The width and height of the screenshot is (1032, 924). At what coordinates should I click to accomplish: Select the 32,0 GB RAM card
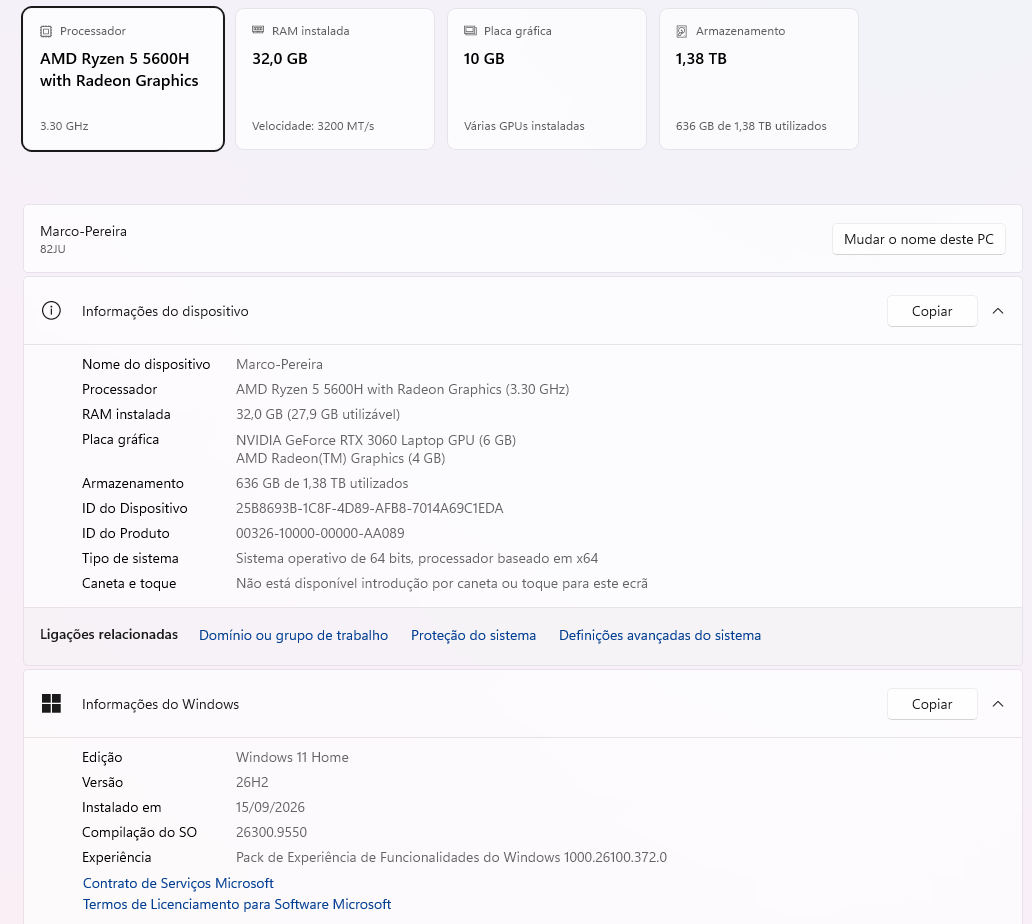(335, 79)
